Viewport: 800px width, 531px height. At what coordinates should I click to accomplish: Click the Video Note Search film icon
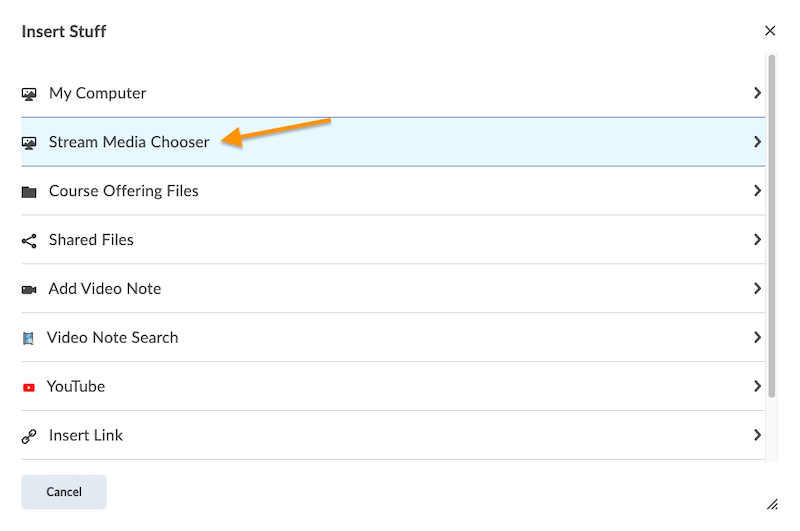[x=28, y=338]
